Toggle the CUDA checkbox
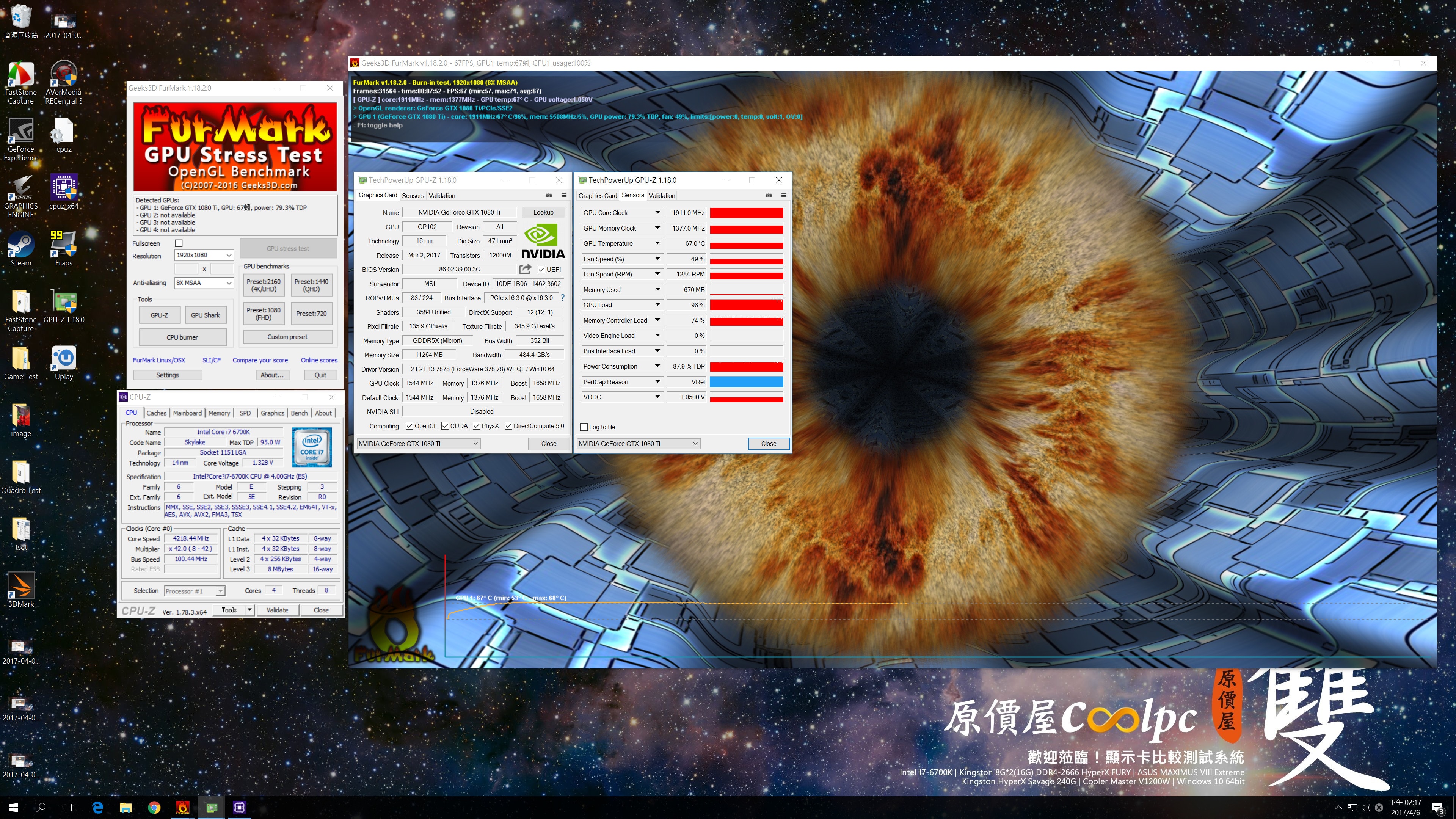Screen dimensions: 1456x819 coord(445,425)
